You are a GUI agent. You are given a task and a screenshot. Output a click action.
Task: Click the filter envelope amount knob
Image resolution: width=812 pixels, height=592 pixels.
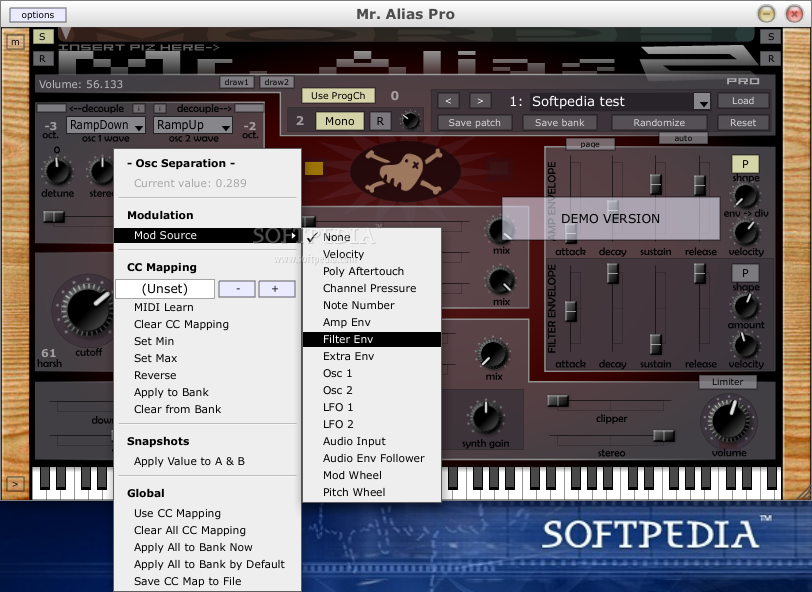(x=746, y=307)
